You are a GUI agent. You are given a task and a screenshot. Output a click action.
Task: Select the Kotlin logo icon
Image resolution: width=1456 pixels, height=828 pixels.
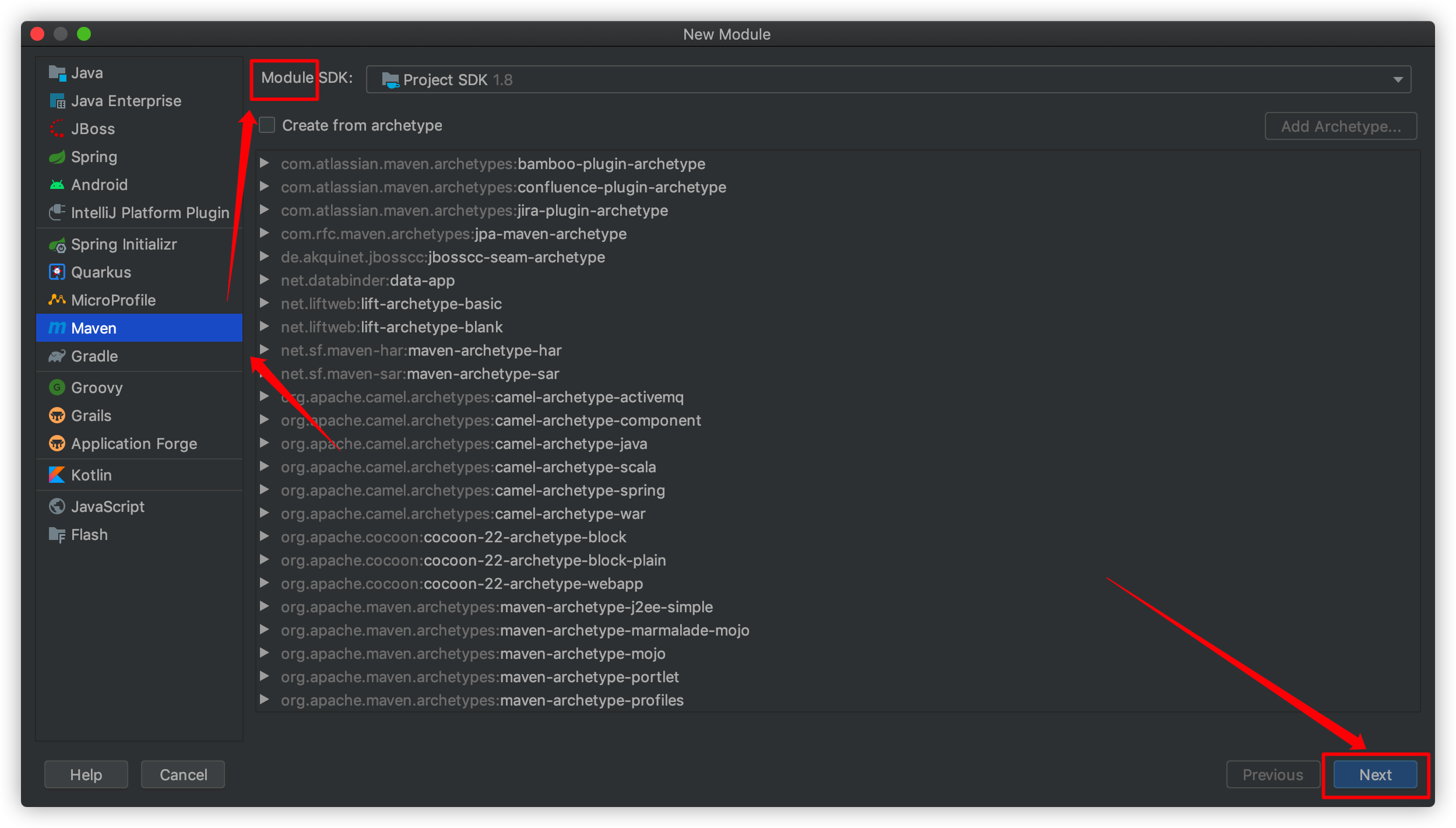(57, 475)
